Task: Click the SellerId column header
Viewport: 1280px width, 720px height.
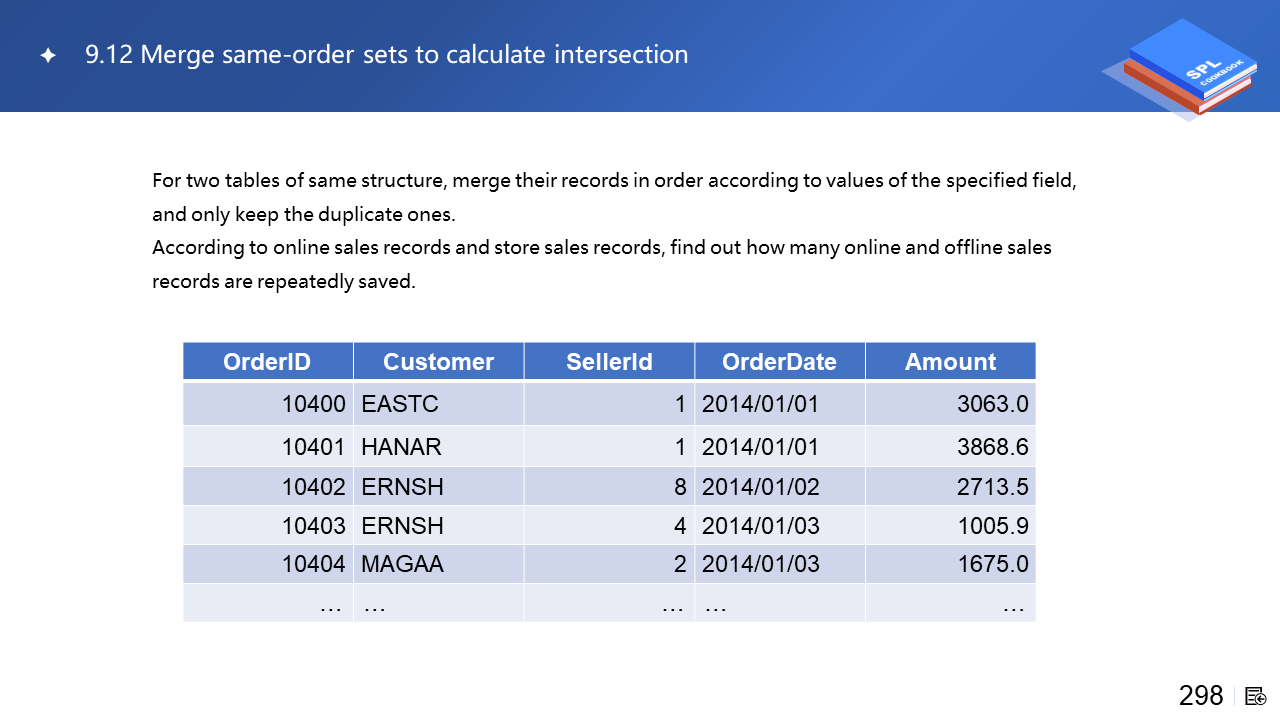Action: (609, 362)
